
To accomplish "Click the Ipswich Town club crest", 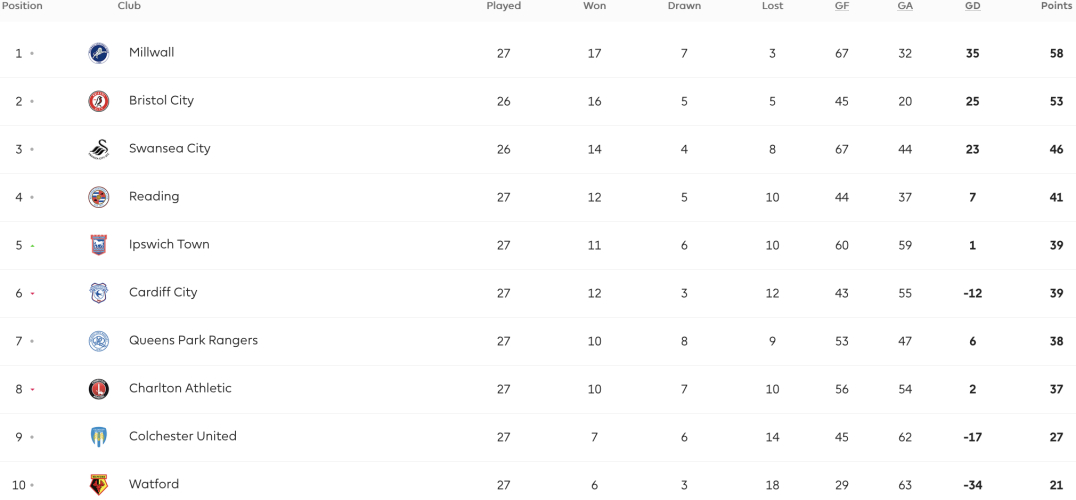I will [99, 245].
